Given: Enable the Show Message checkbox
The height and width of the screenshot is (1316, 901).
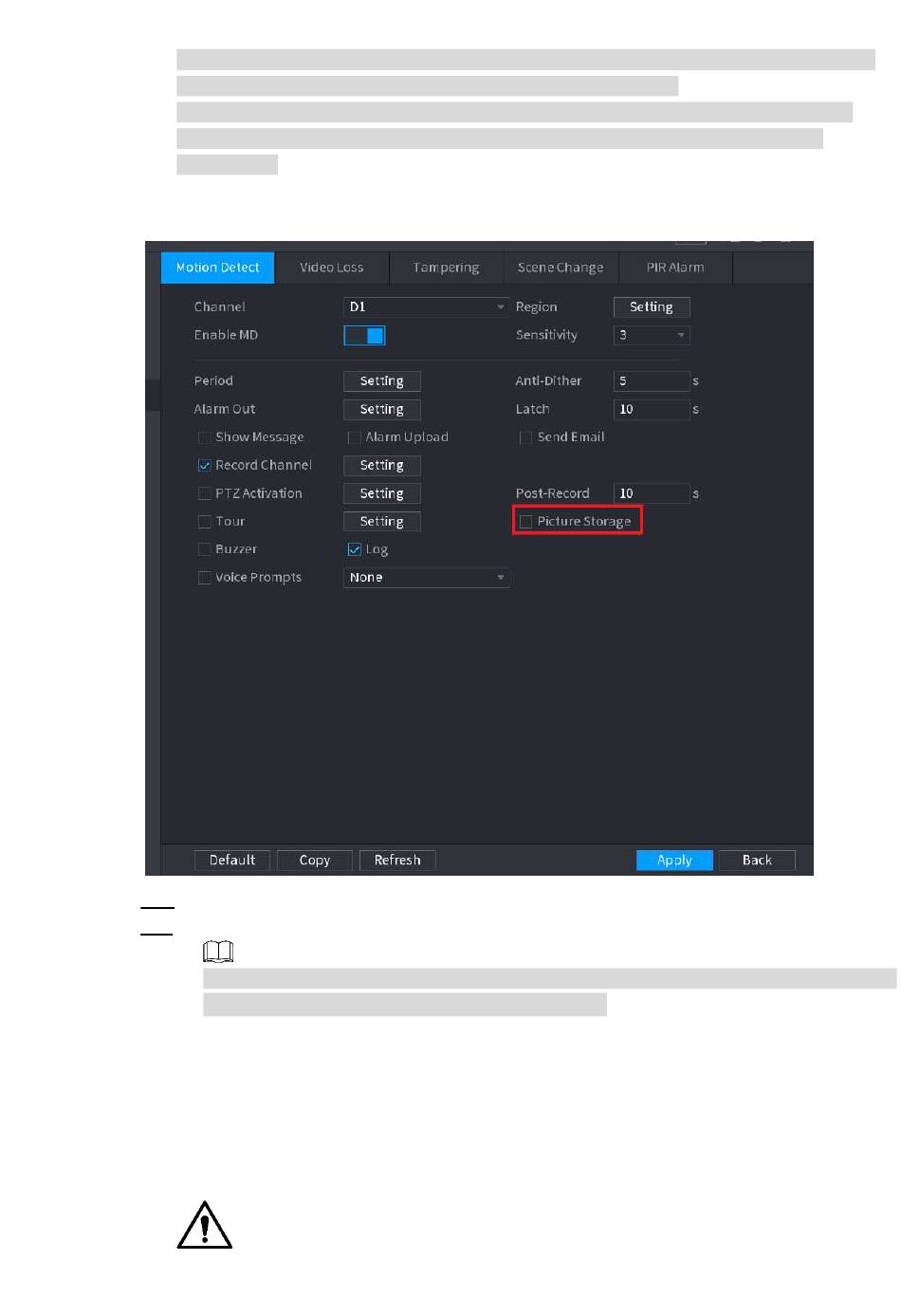Looking at the screenshot, I should coord(204,437).
